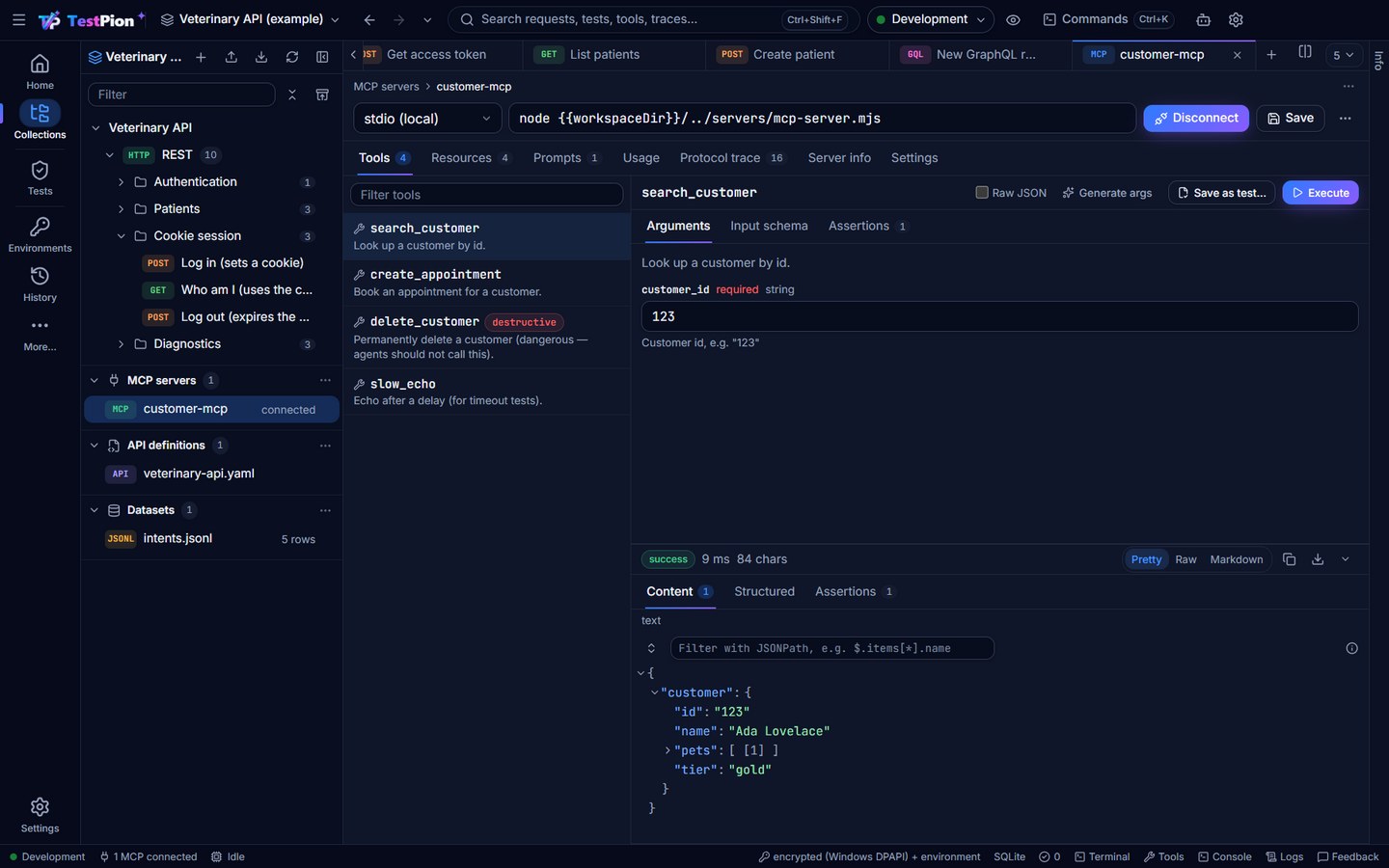
Task: Click the response info icon
Action: (1351, 648)
